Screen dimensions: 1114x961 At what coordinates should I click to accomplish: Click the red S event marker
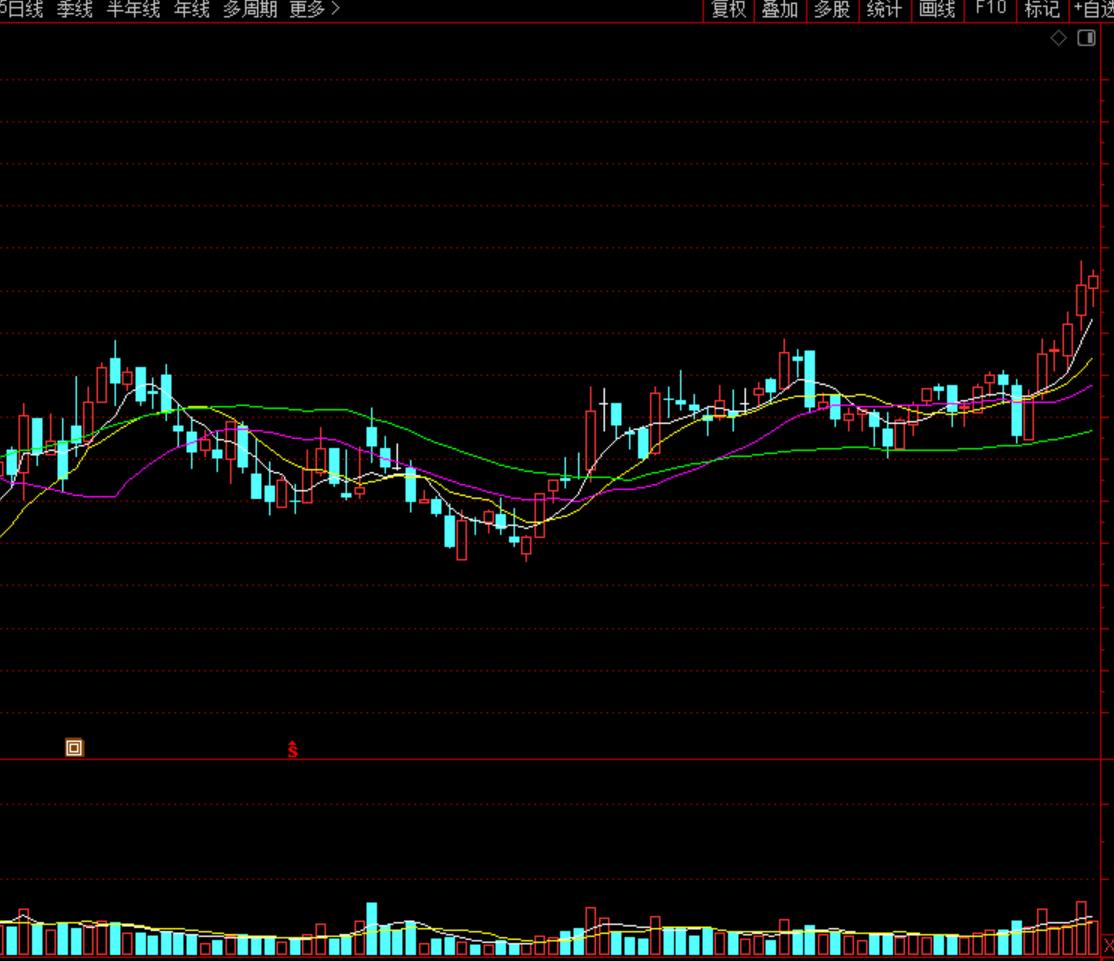click(x=293, y=749)
